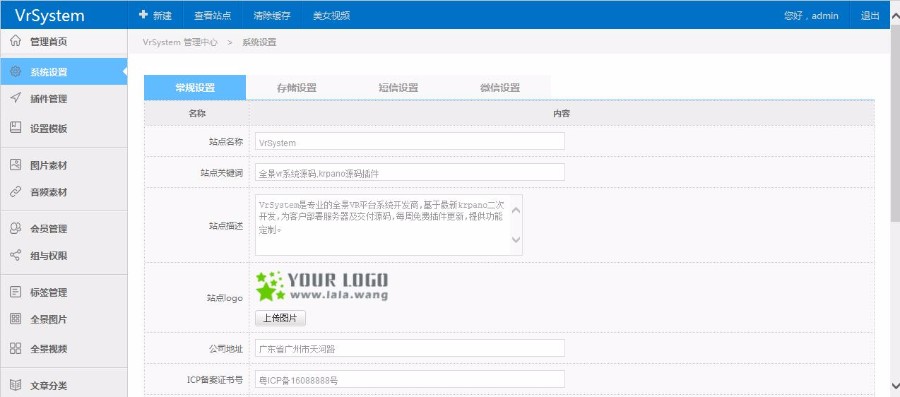This screenshot has width=900, height=397.
Task: Click 清除缓存 in the top bar
Action: tap(271, 15)
